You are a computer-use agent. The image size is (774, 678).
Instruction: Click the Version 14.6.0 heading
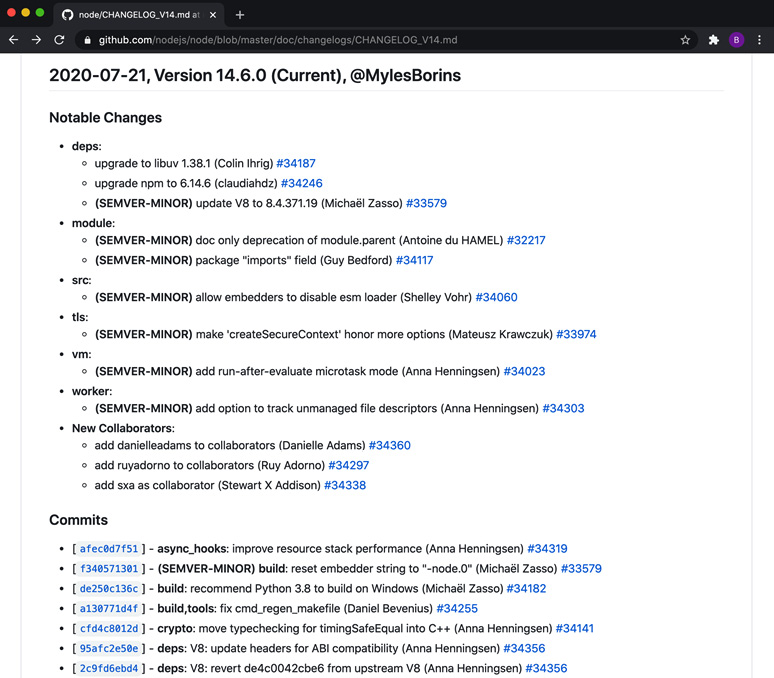click(x=255, y=75)
